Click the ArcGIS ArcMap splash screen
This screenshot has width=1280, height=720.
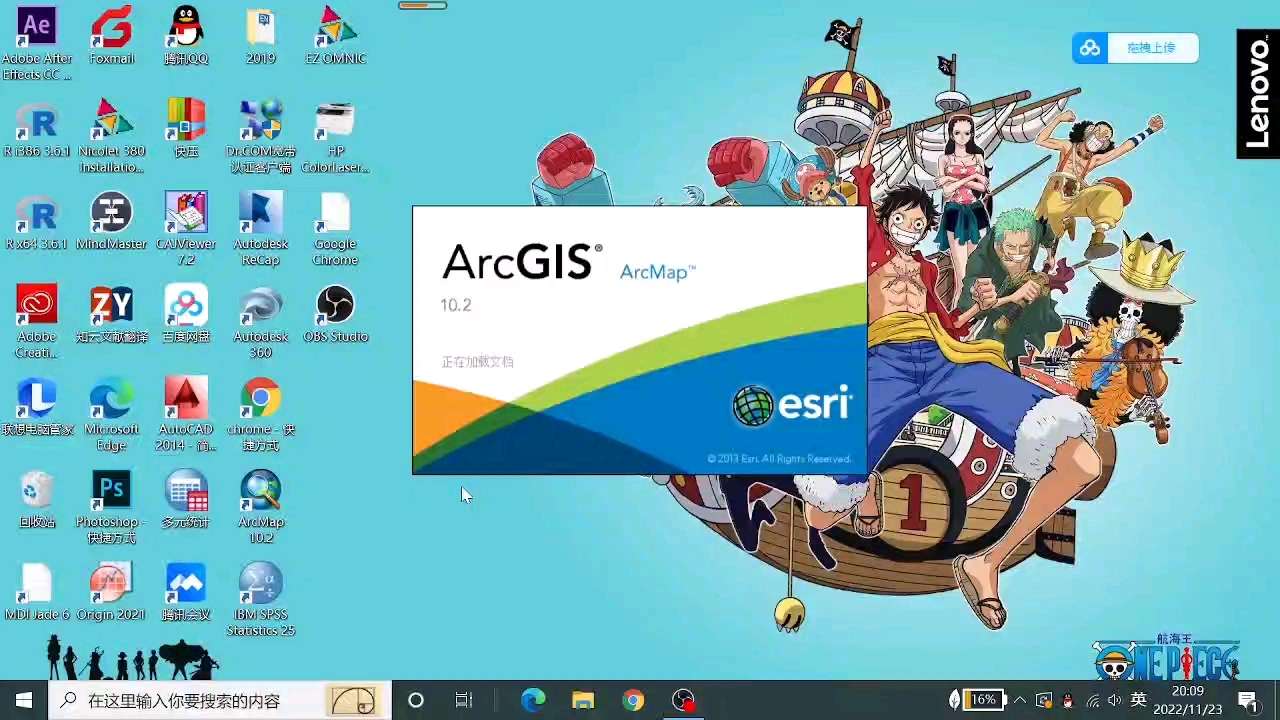pos(640,340)
